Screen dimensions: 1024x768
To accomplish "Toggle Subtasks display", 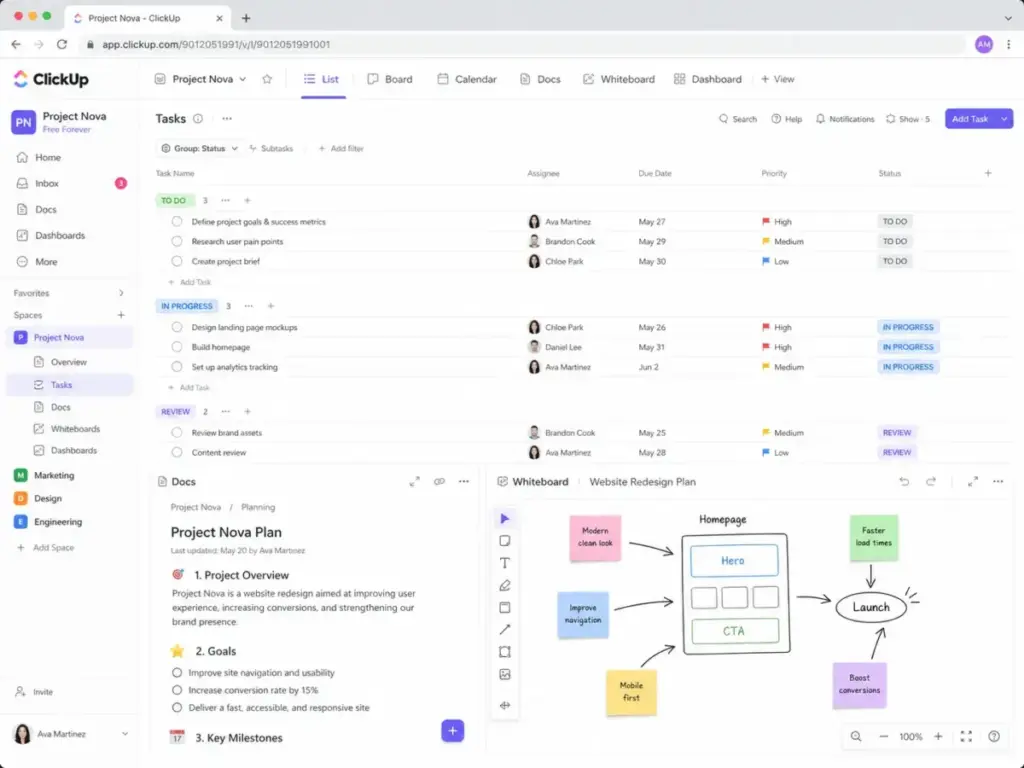I will coord(271,148).
